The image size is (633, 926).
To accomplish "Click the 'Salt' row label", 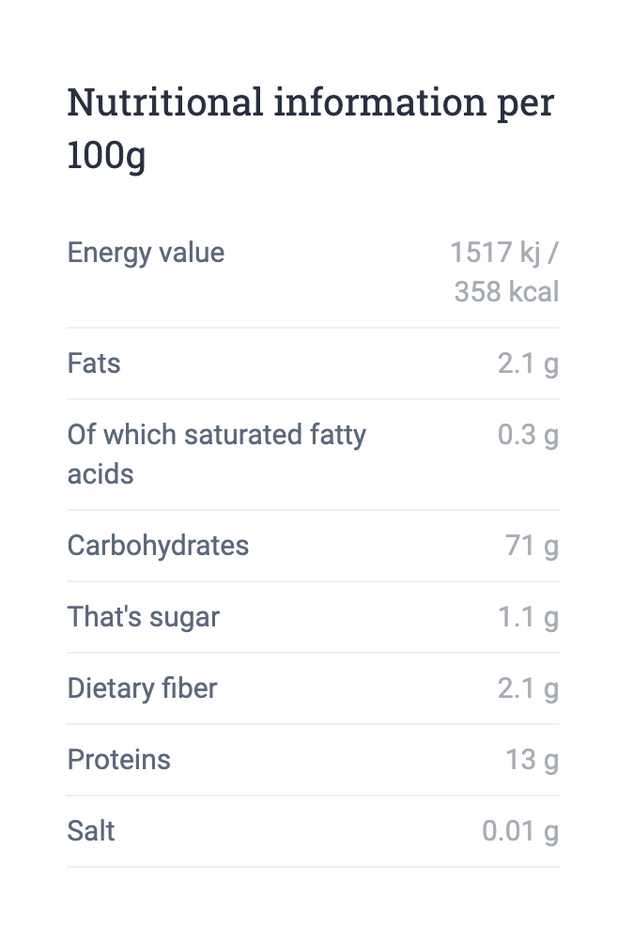I will 91,831.
